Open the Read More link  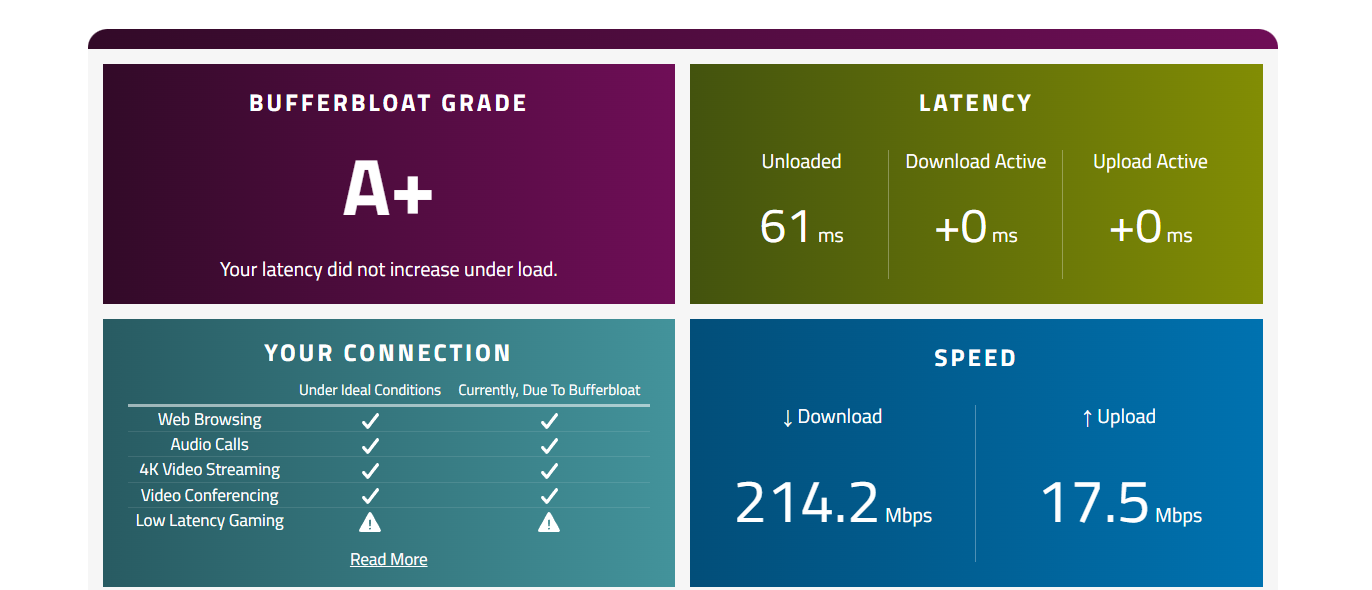[x=388, y=560]
